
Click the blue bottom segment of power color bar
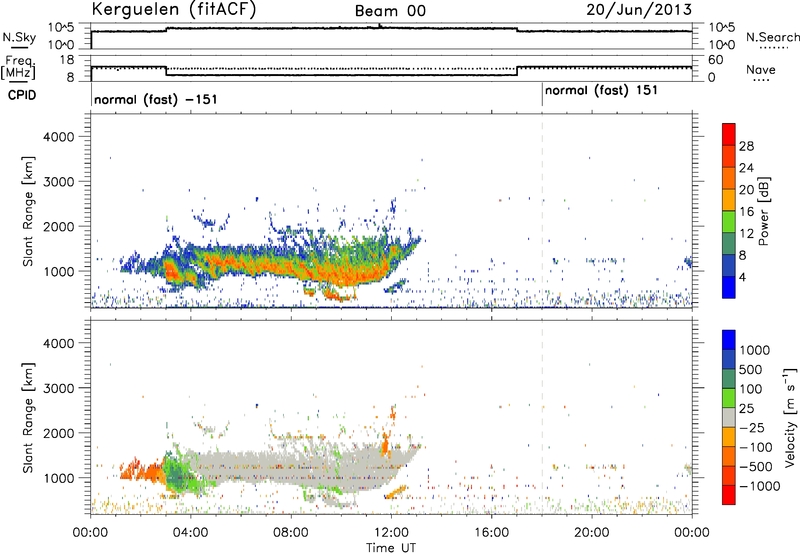729,287
